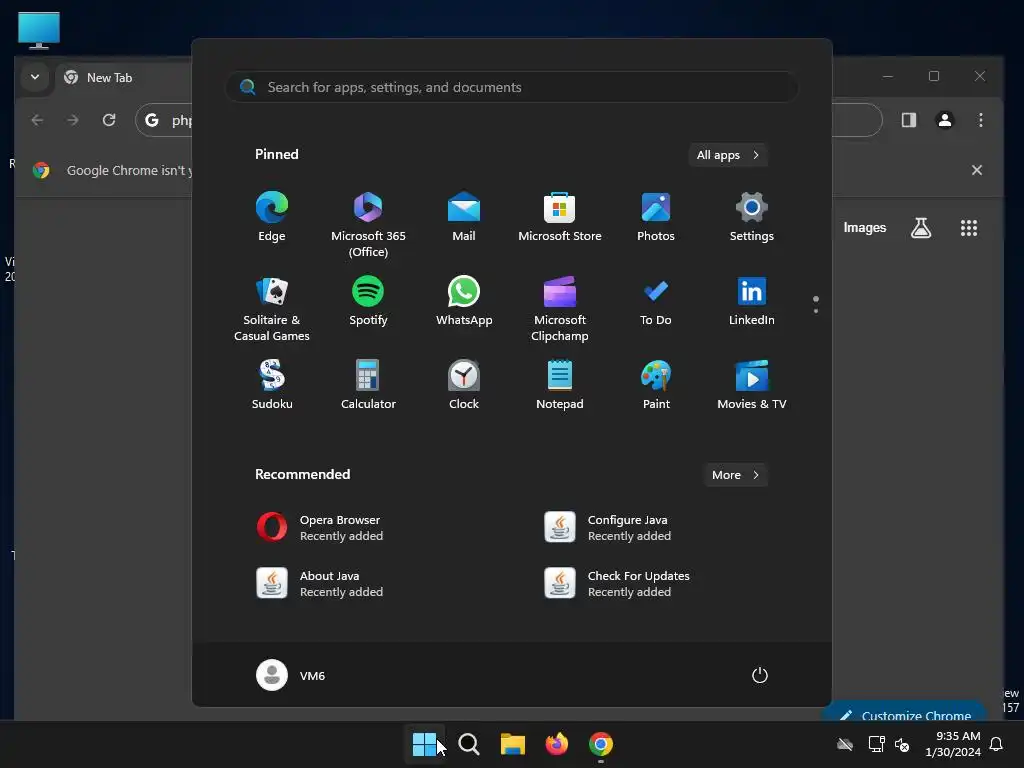
Task: Launch Spotify from pinned apps
Action: pos(368,300)
